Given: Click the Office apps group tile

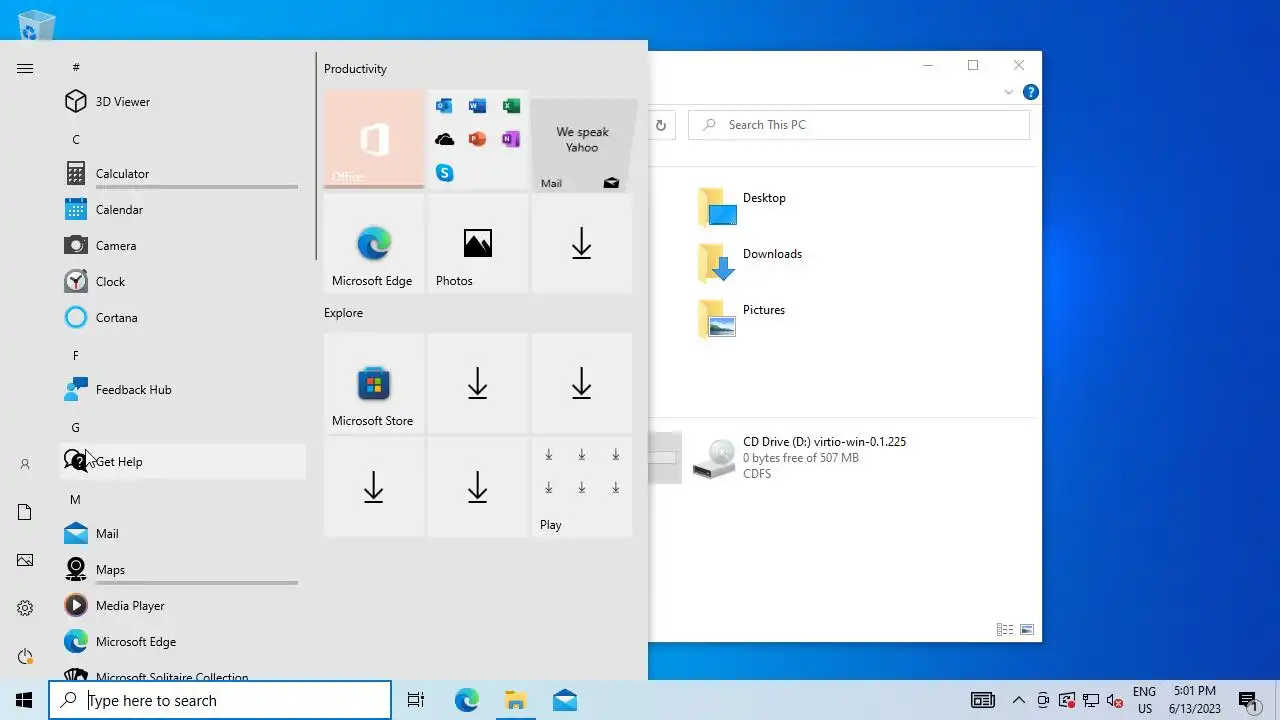Looking at the screenshot, I should (478, 140).
